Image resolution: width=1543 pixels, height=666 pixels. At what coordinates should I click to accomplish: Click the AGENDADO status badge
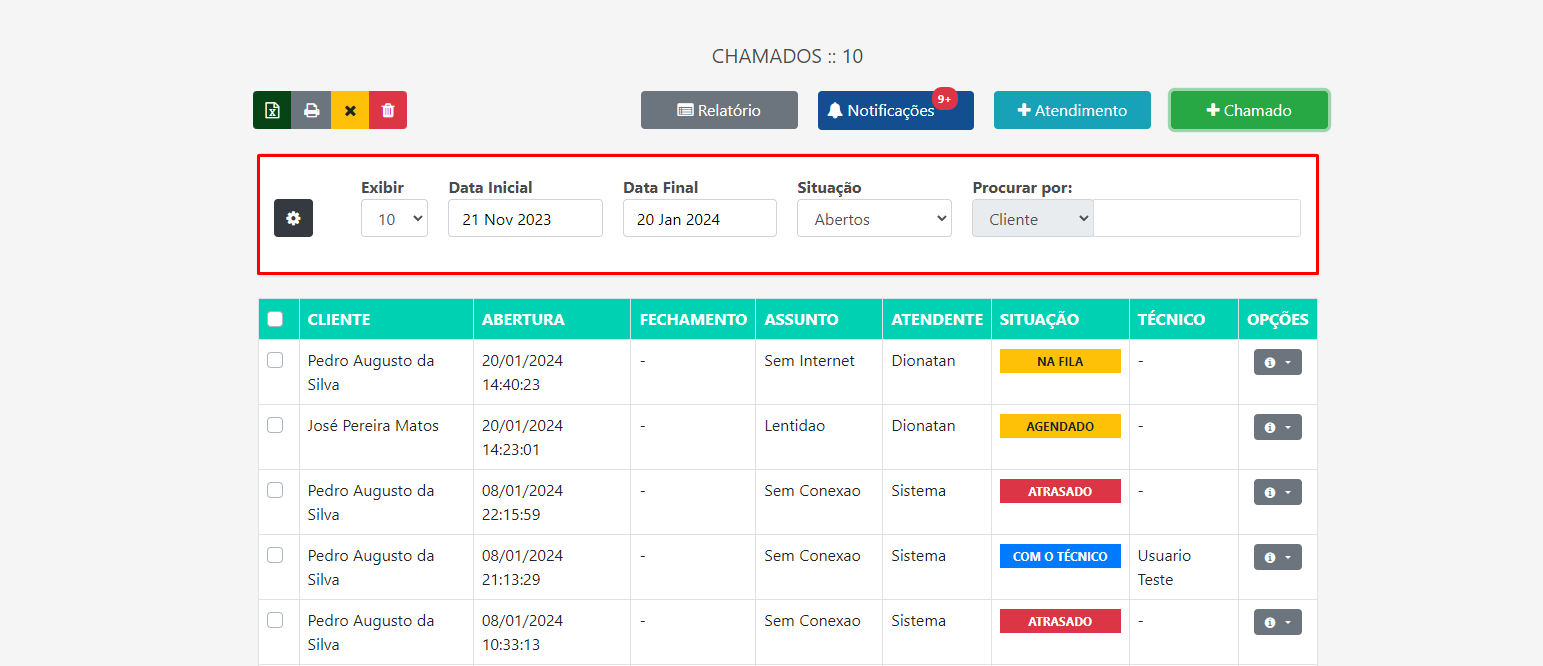point(1059,425)
